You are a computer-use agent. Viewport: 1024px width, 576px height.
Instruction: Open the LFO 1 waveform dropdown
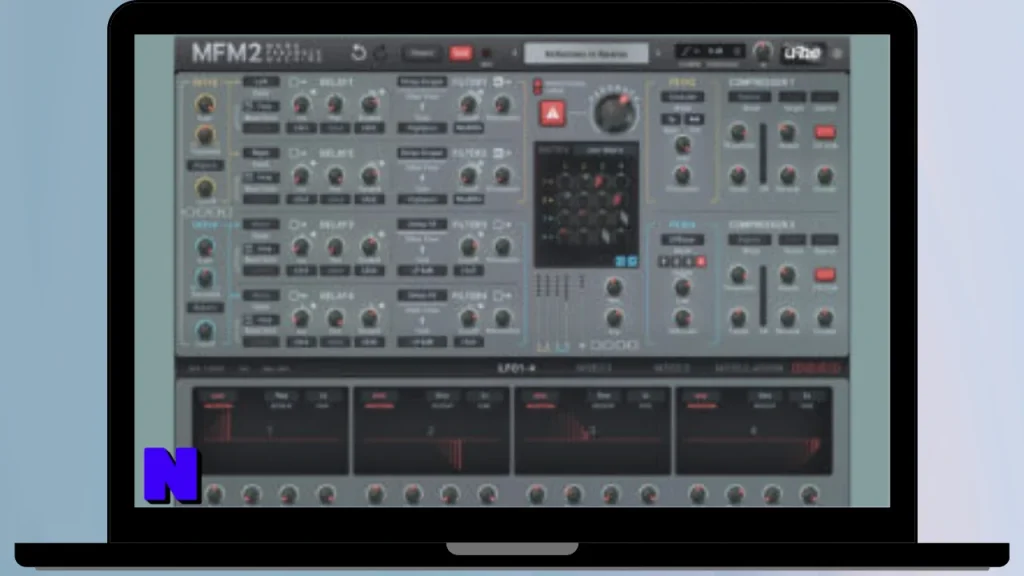[281, 396]
